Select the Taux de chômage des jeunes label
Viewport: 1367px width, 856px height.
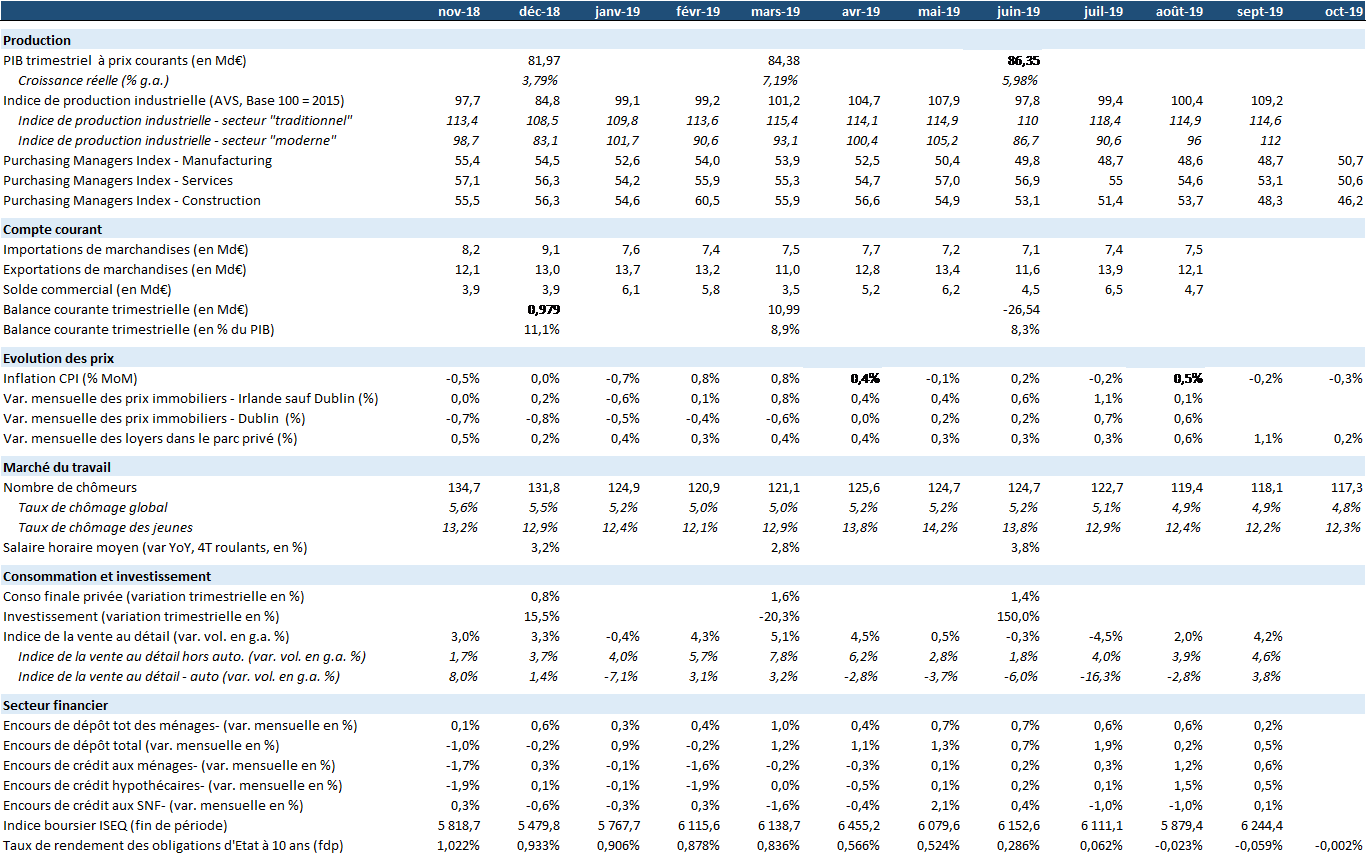(x=106, y=527)
